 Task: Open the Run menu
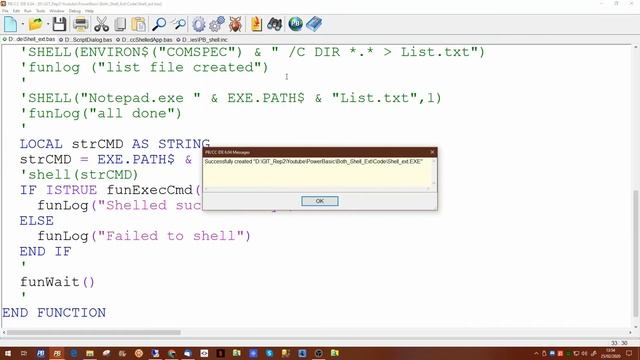click(x=27, y=11)
